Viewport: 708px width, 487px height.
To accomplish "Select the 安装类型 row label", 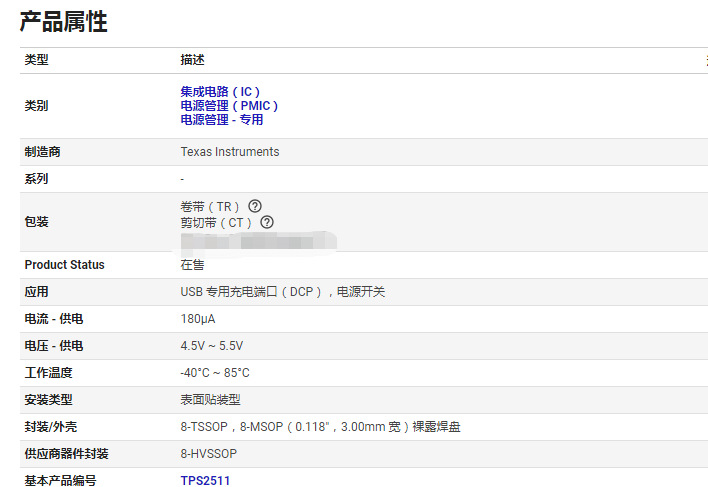I will click(48, 399).
